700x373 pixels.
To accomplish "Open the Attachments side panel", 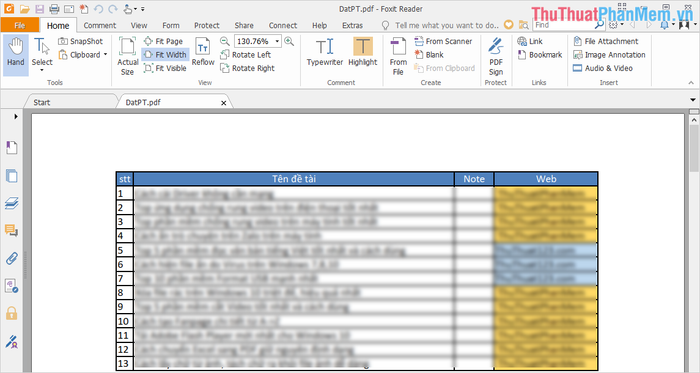I will point(12,258).
